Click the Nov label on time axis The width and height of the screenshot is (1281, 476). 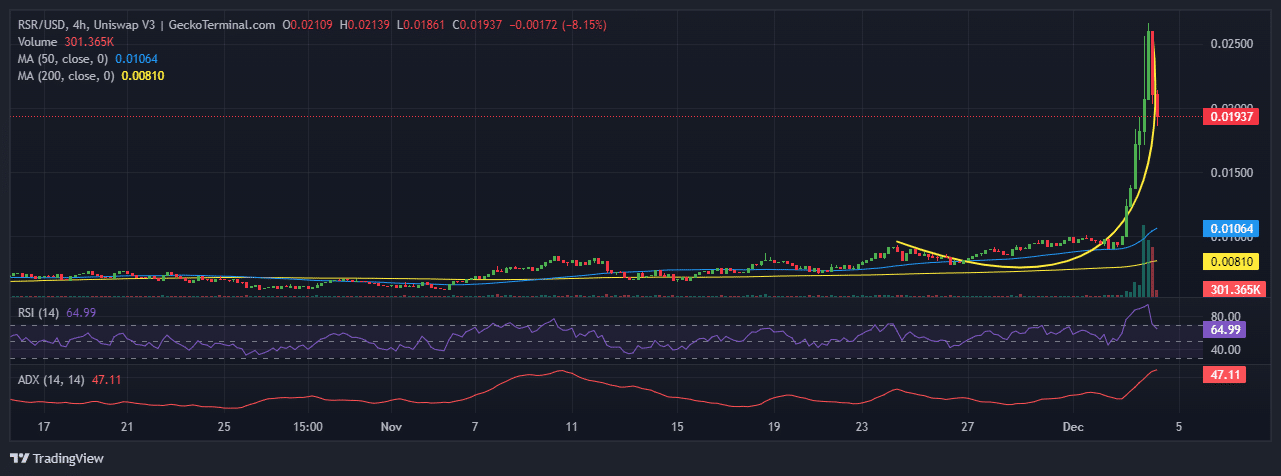point(391,426)
